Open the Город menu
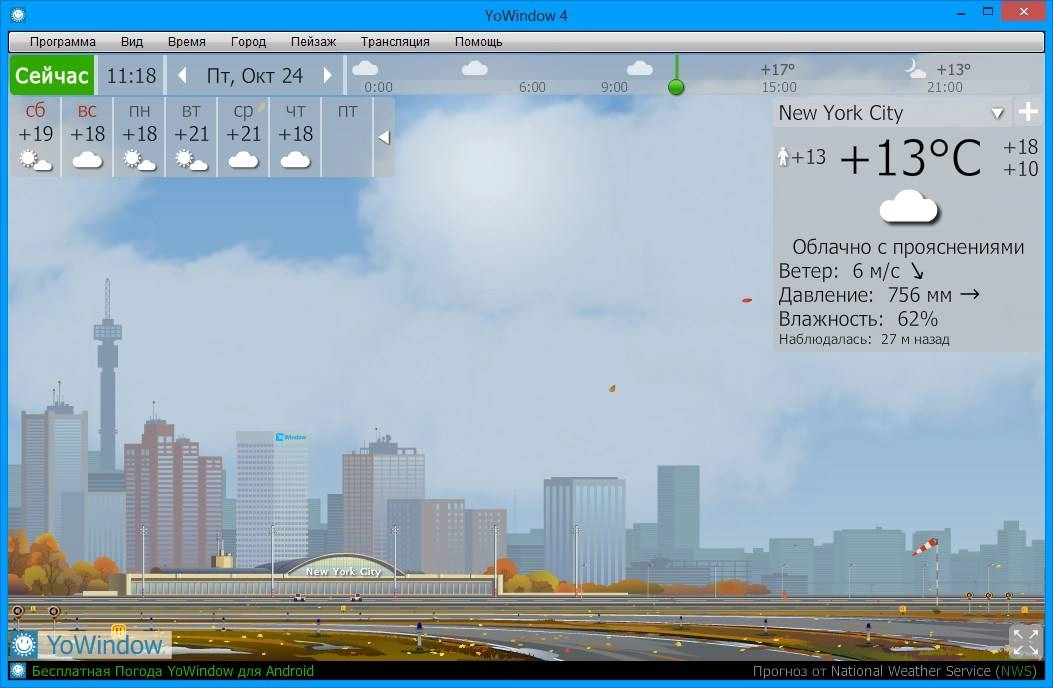 click(248, 42)
